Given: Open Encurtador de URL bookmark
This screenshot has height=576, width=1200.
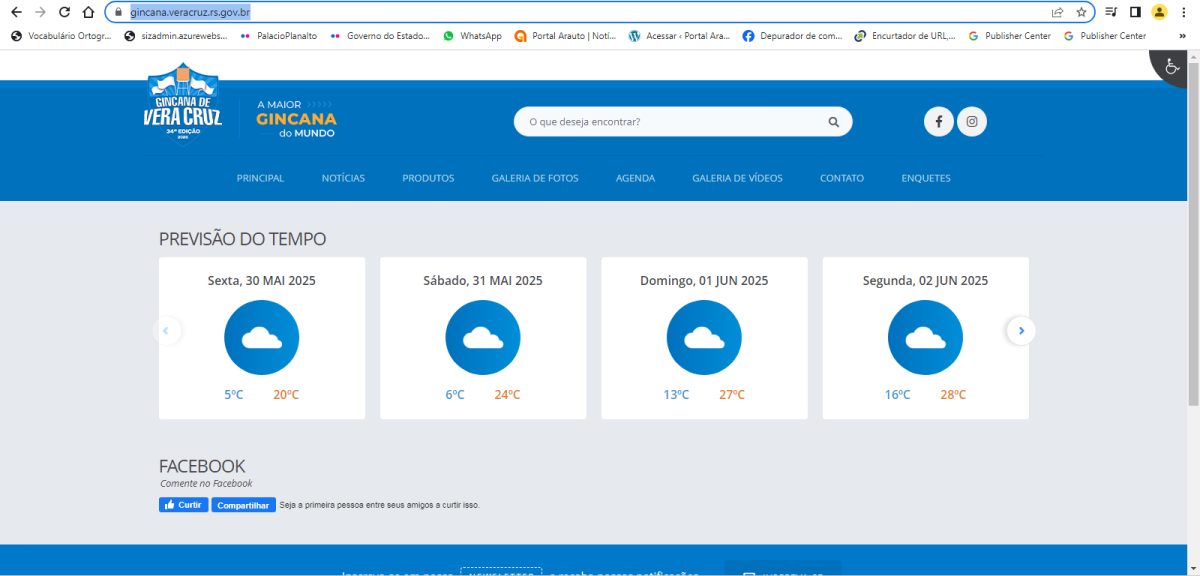Looking at the screenshot, I should [907, 36].
